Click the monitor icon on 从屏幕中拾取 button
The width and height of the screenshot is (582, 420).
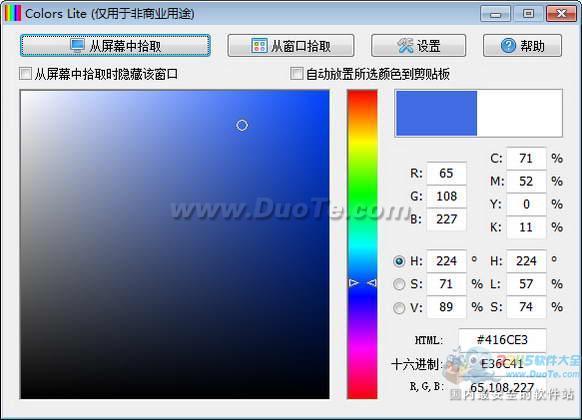pos(78,46)
